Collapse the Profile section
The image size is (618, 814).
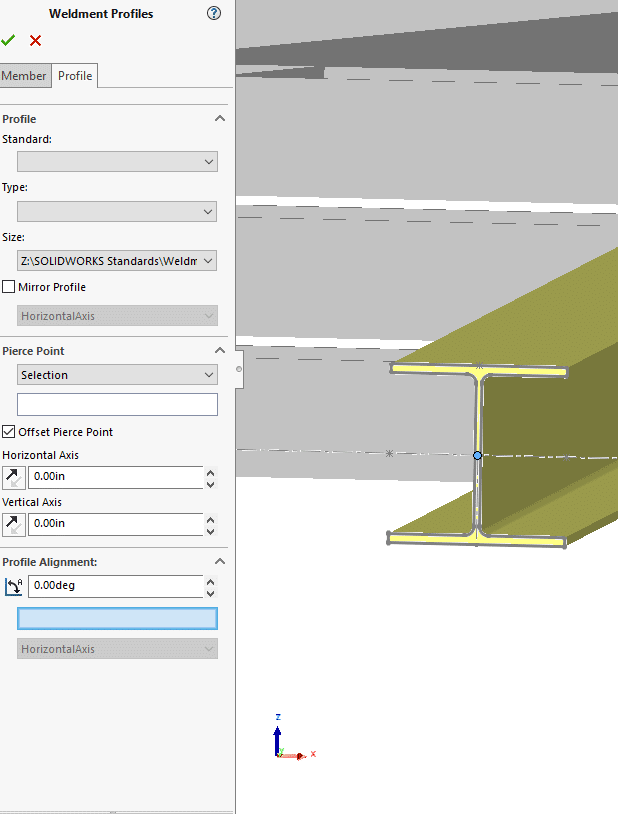pyautogui.click(x=220, y=119)
